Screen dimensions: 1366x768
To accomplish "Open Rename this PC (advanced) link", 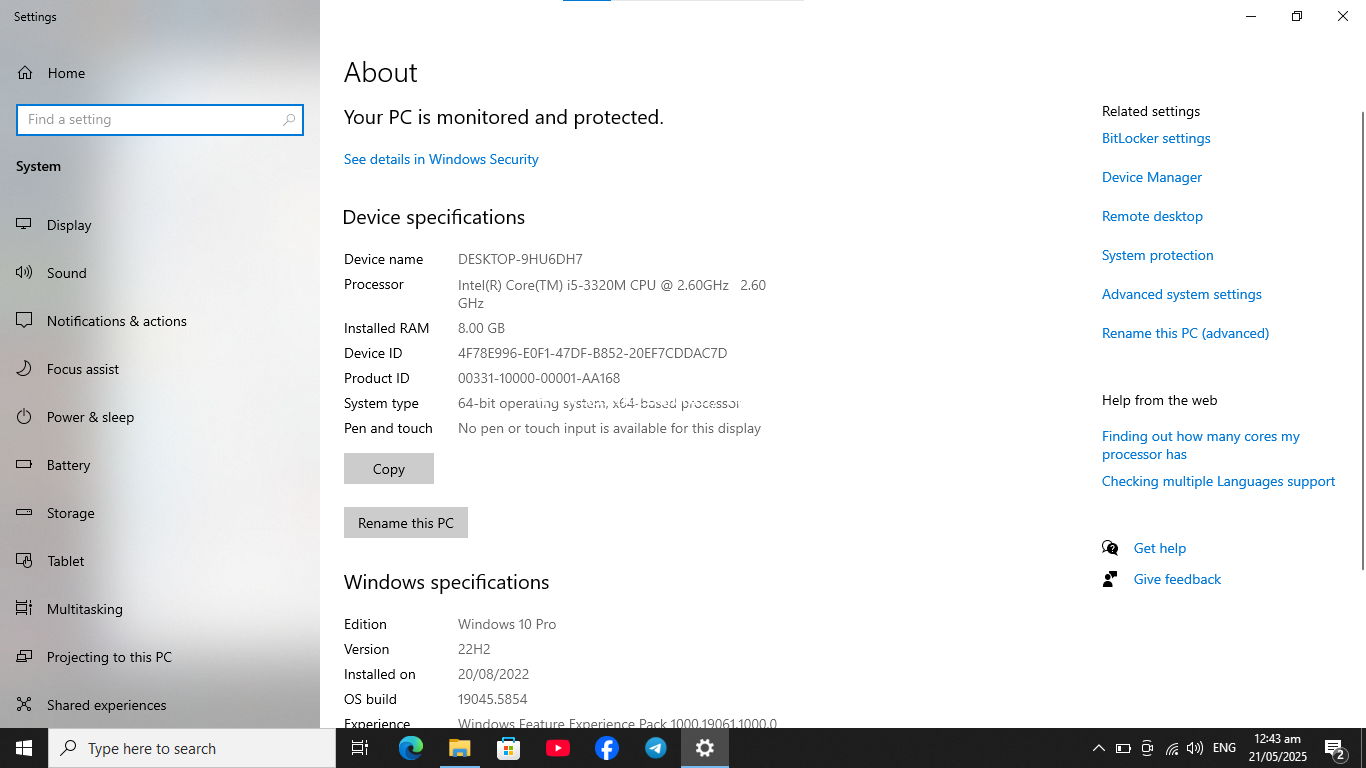I will click(1185, 333).
